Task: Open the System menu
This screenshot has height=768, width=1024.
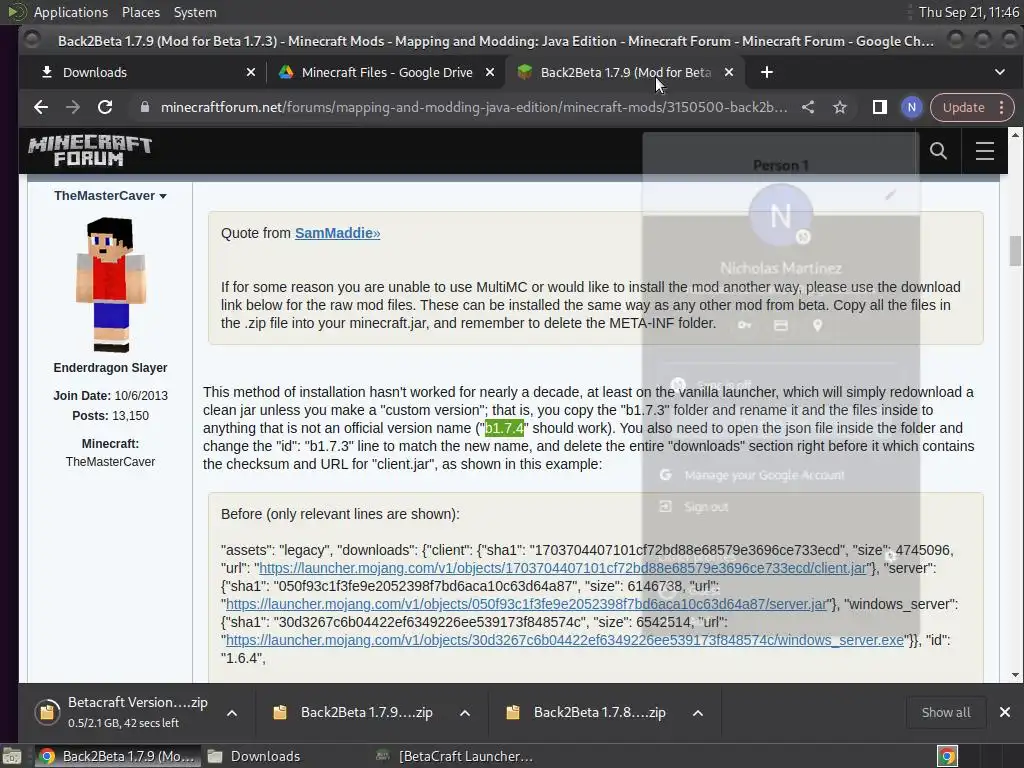Action: pos(195,12)
